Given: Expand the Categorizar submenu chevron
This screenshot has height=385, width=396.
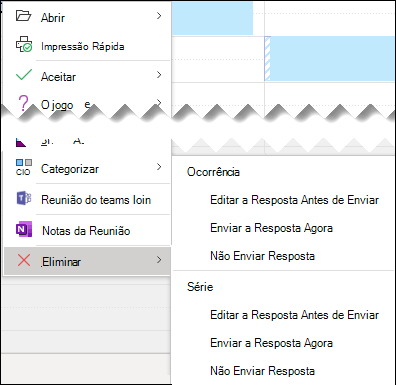Looking at the screenshot, I should pyautogui.click(x=159, y=167).
